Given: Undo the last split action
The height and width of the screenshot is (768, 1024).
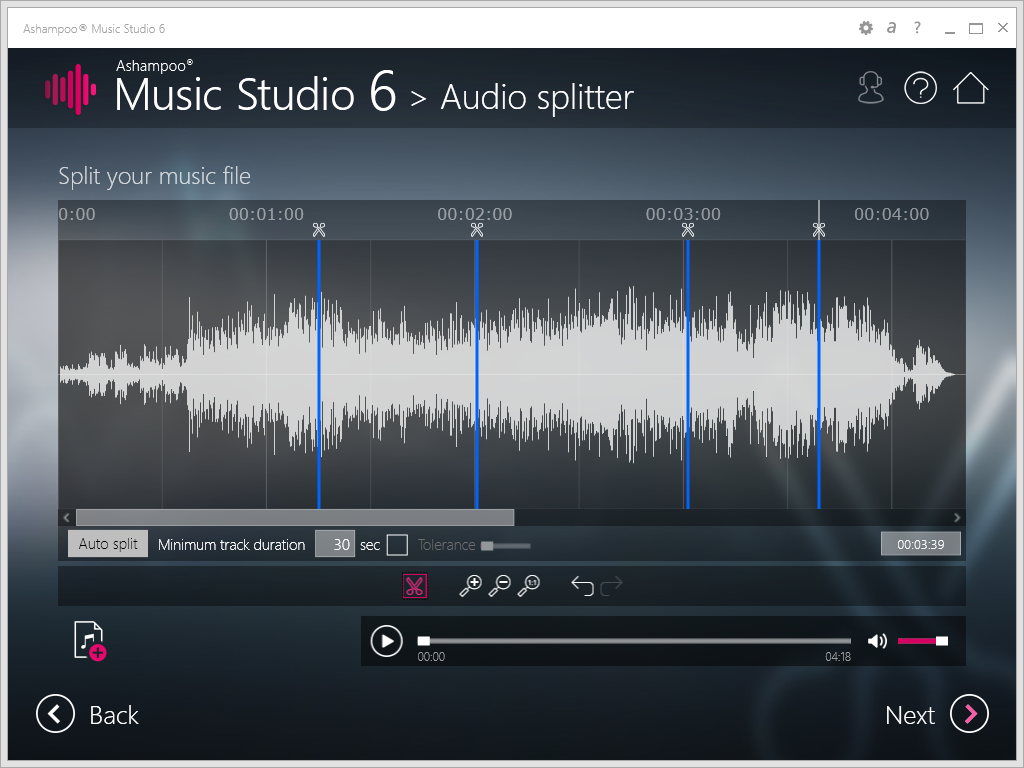Looking at the screenshot, I should 582,586.
